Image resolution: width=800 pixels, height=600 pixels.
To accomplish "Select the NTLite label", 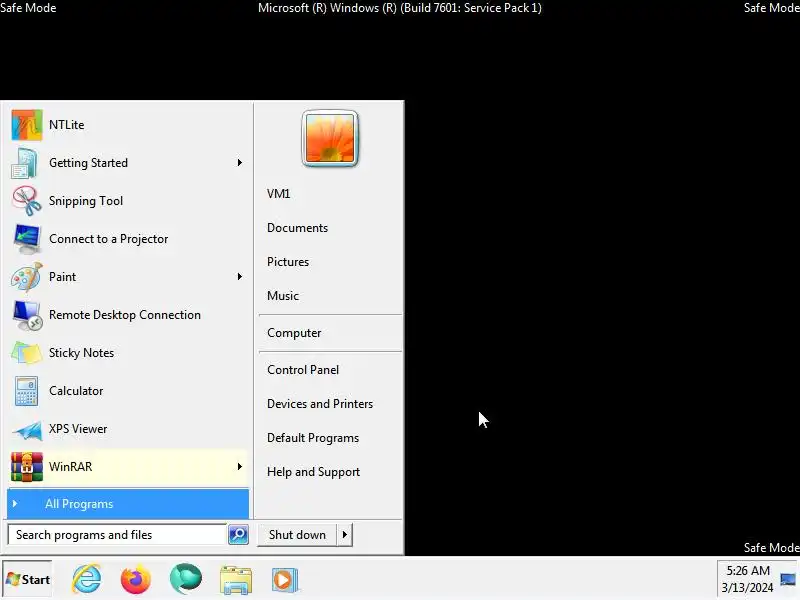I will coord(66,124).
